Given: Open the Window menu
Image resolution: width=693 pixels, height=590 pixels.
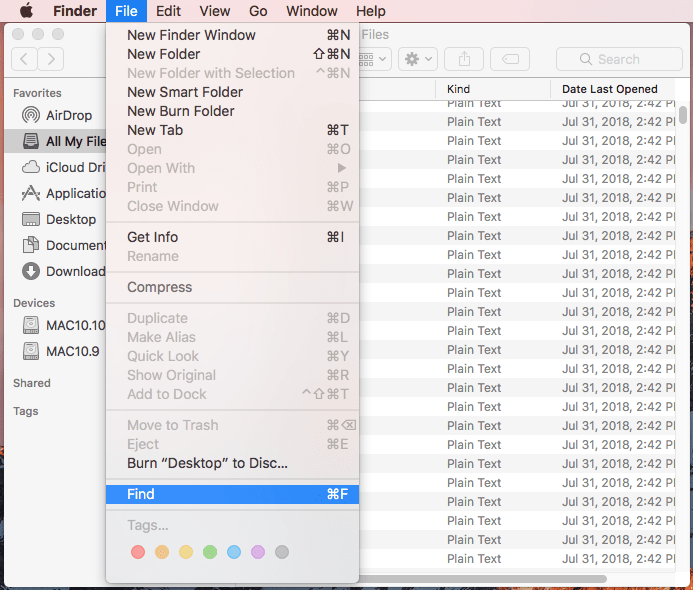Looking at the screenshot, I should pyautogui.click(x=312, y=11).
